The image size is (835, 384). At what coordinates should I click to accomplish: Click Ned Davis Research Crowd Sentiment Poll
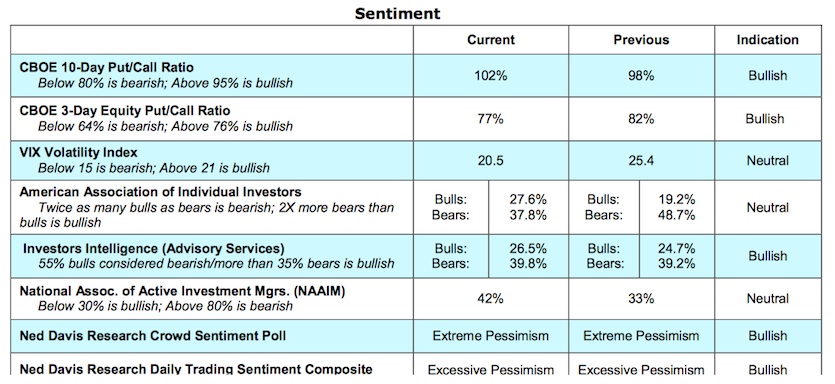pos(153,336)
